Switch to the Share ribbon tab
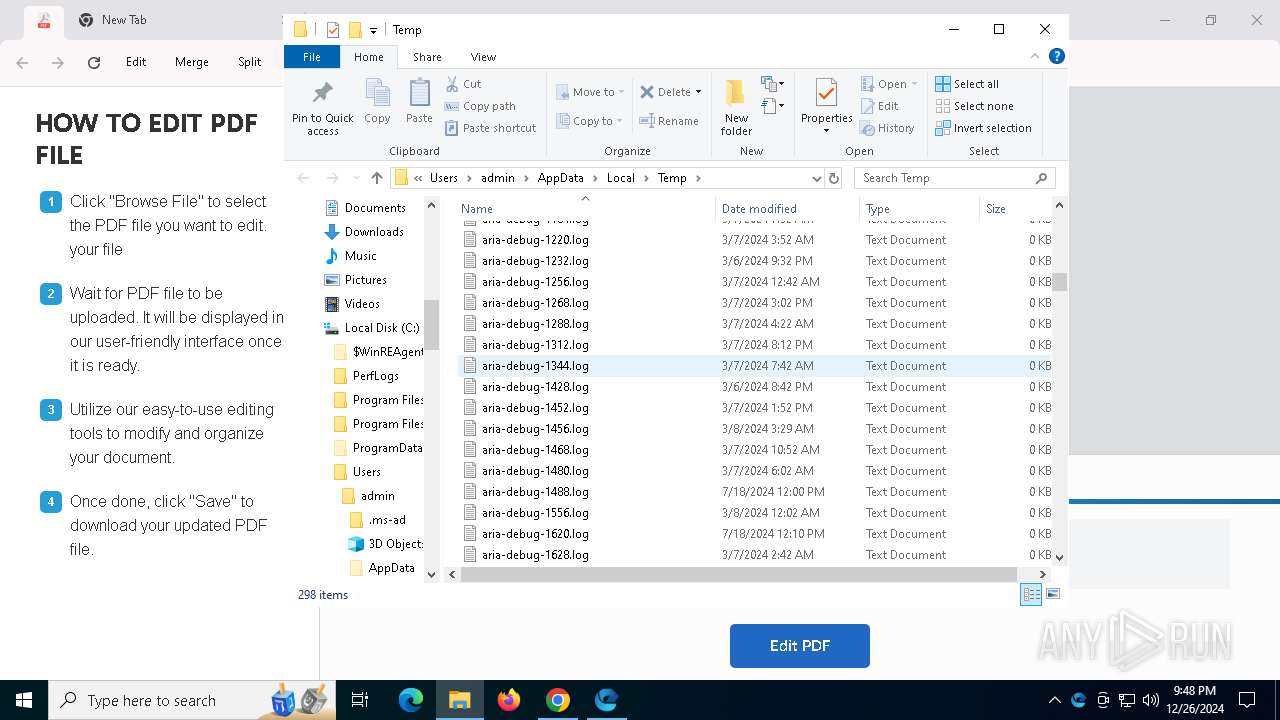1280x720 pixels. (x=427, y=57)
